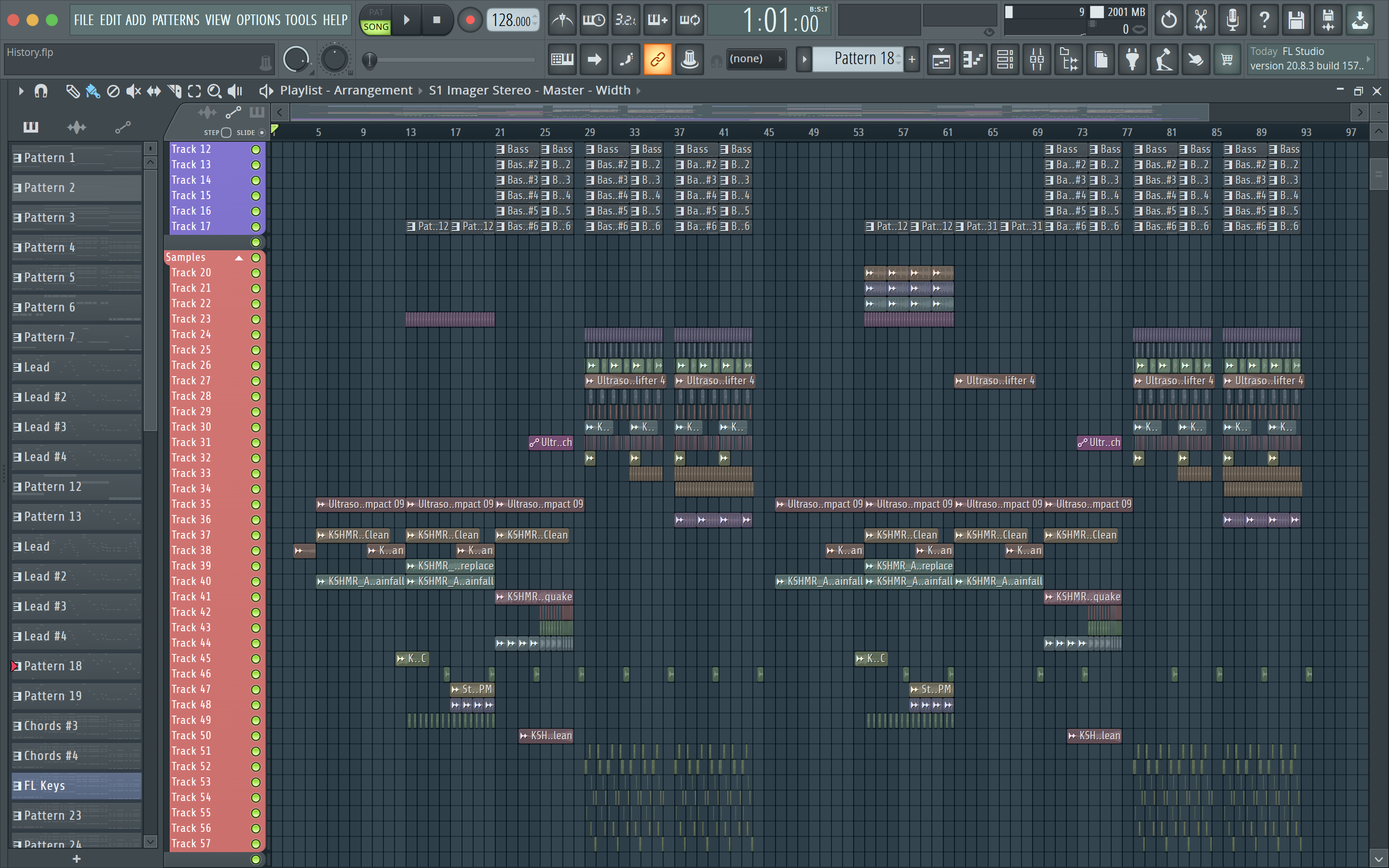Open the microphone recording icon

1232,20
